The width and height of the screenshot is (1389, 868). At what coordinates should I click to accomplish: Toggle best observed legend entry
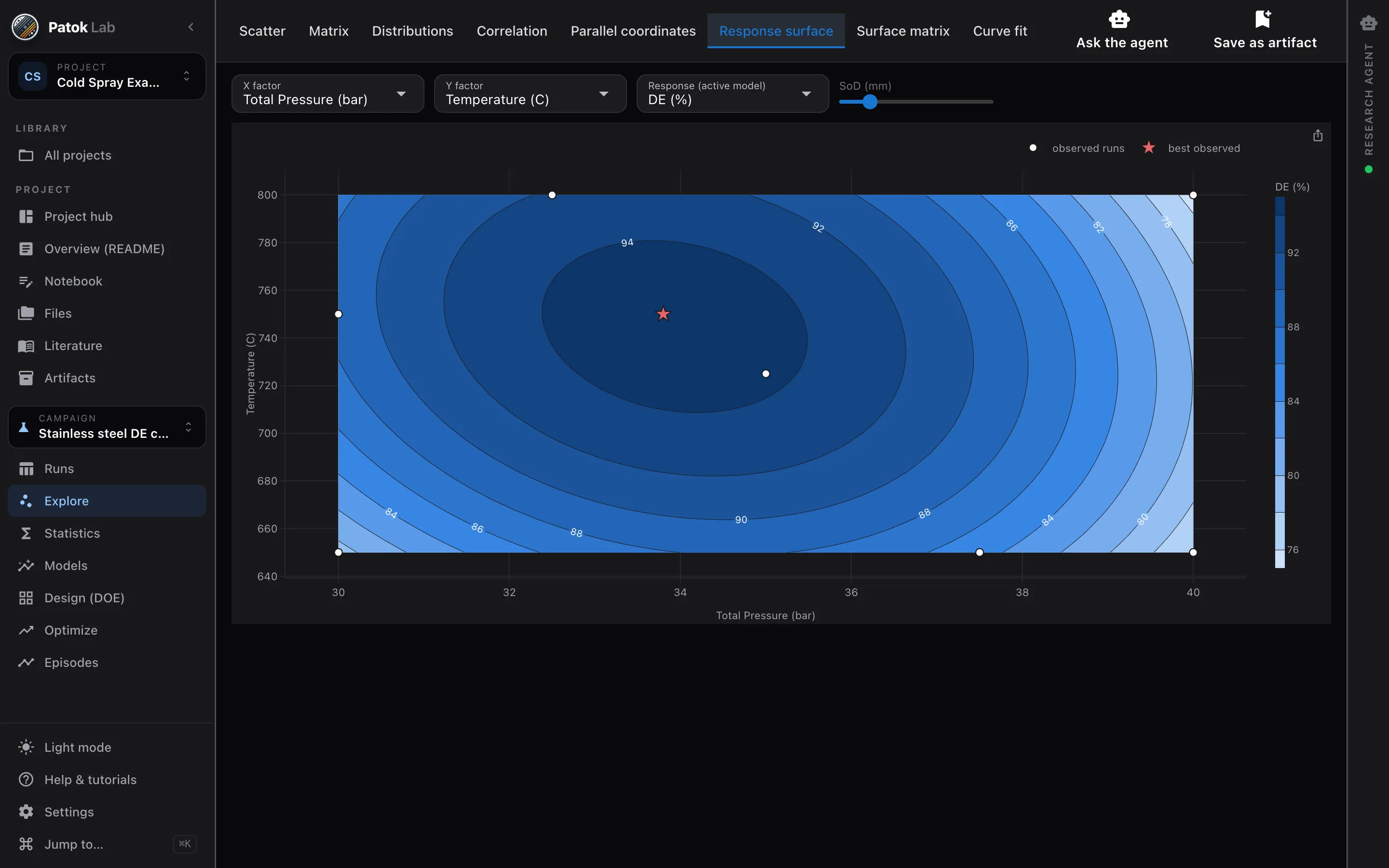tap(1192, 148)
